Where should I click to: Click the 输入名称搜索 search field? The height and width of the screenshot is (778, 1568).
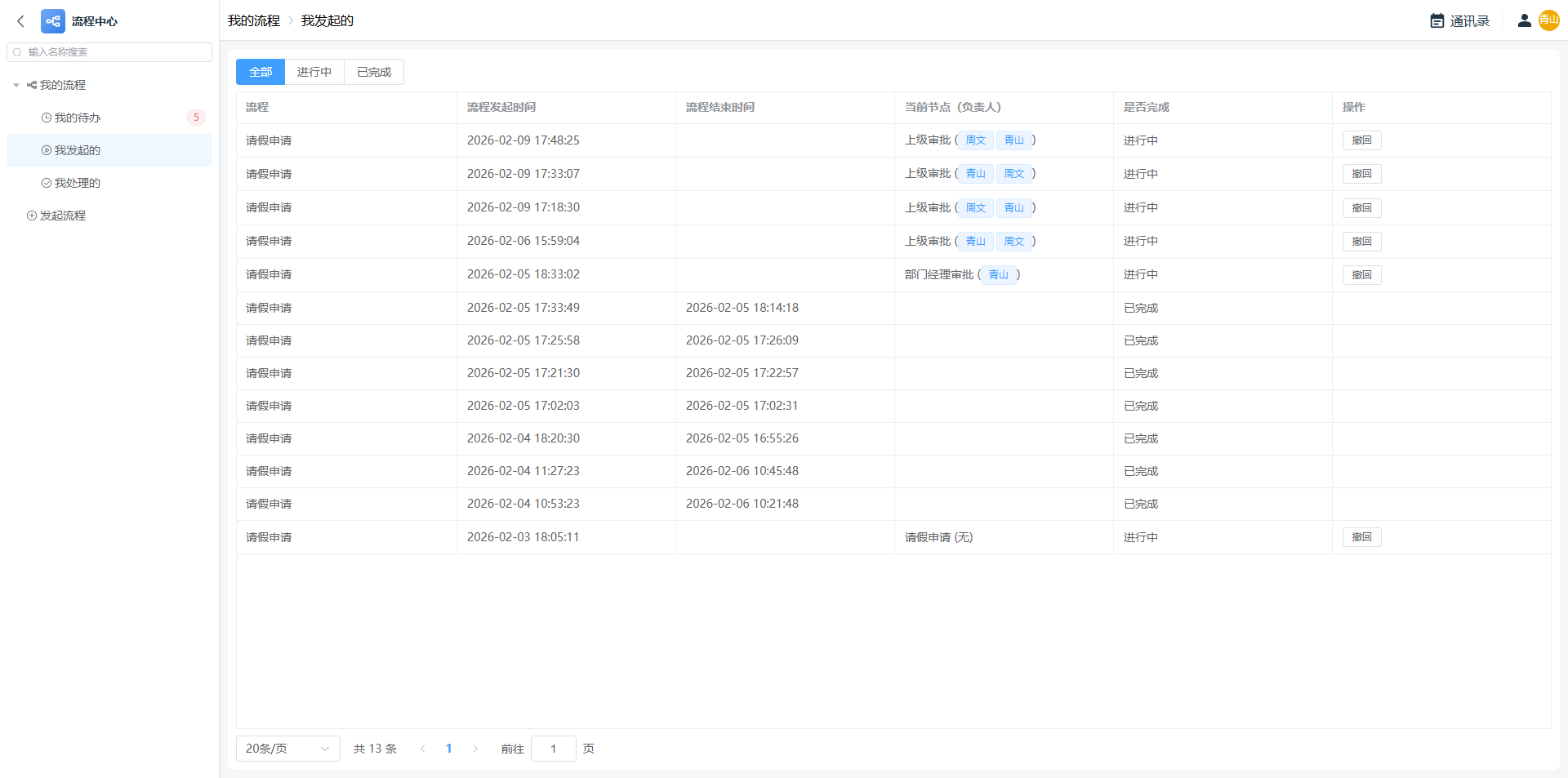[x=114, y=52]
